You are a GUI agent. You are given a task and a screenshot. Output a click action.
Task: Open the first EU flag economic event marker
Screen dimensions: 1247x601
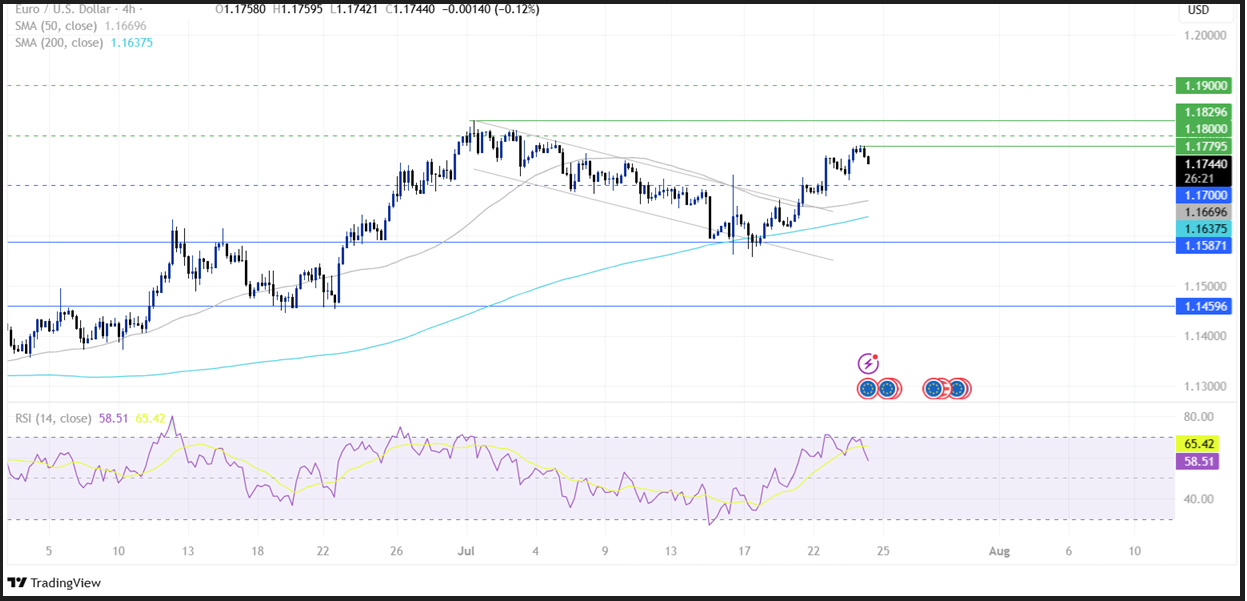tap(868, 388)
